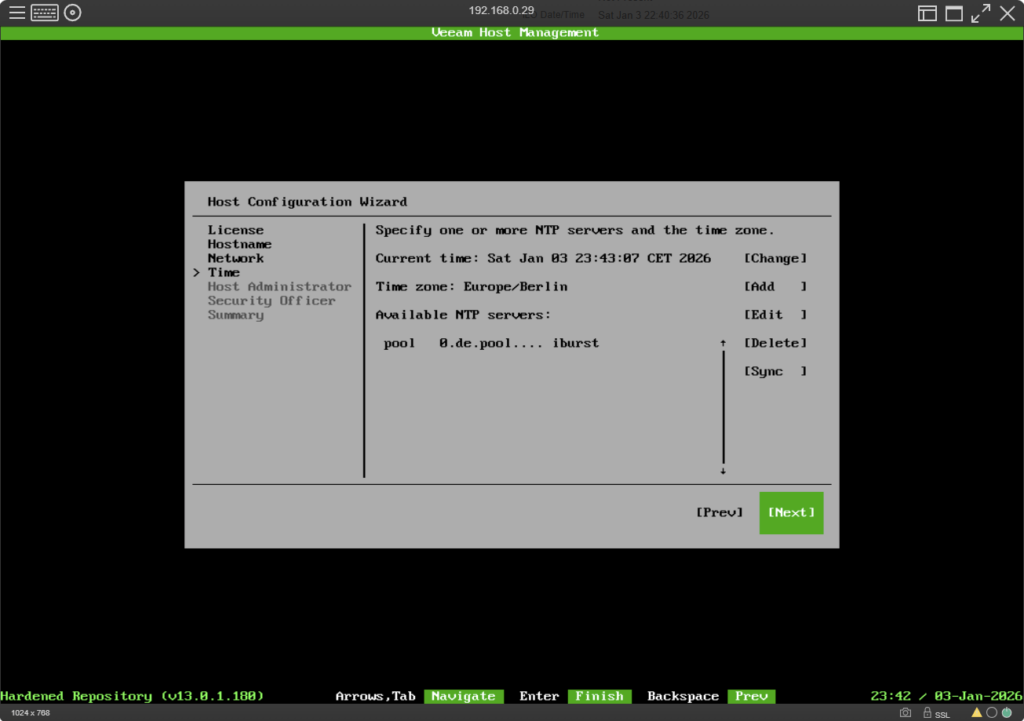Take a screenshot with the camera icon
The width and height of the screenshot is (1024, 721).
point(905,713)
